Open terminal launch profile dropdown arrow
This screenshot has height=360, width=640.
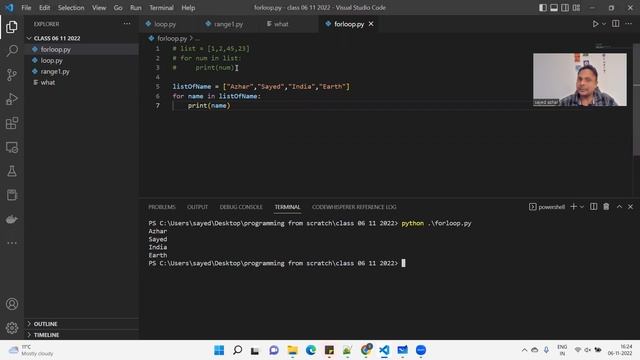(x=582, y=207)
